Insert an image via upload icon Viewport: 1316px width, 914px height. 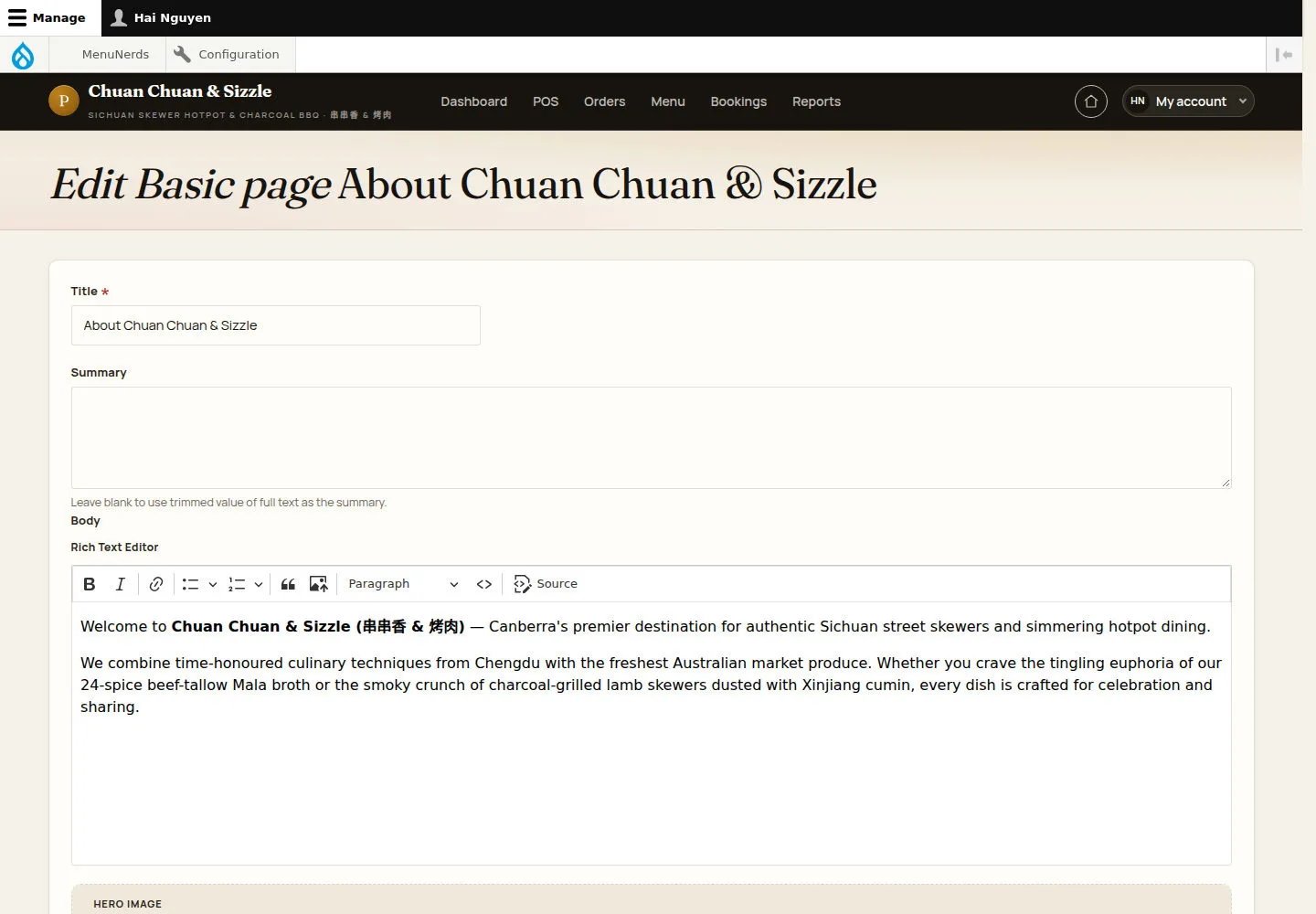pyautogui.click(x=318, y=584)
